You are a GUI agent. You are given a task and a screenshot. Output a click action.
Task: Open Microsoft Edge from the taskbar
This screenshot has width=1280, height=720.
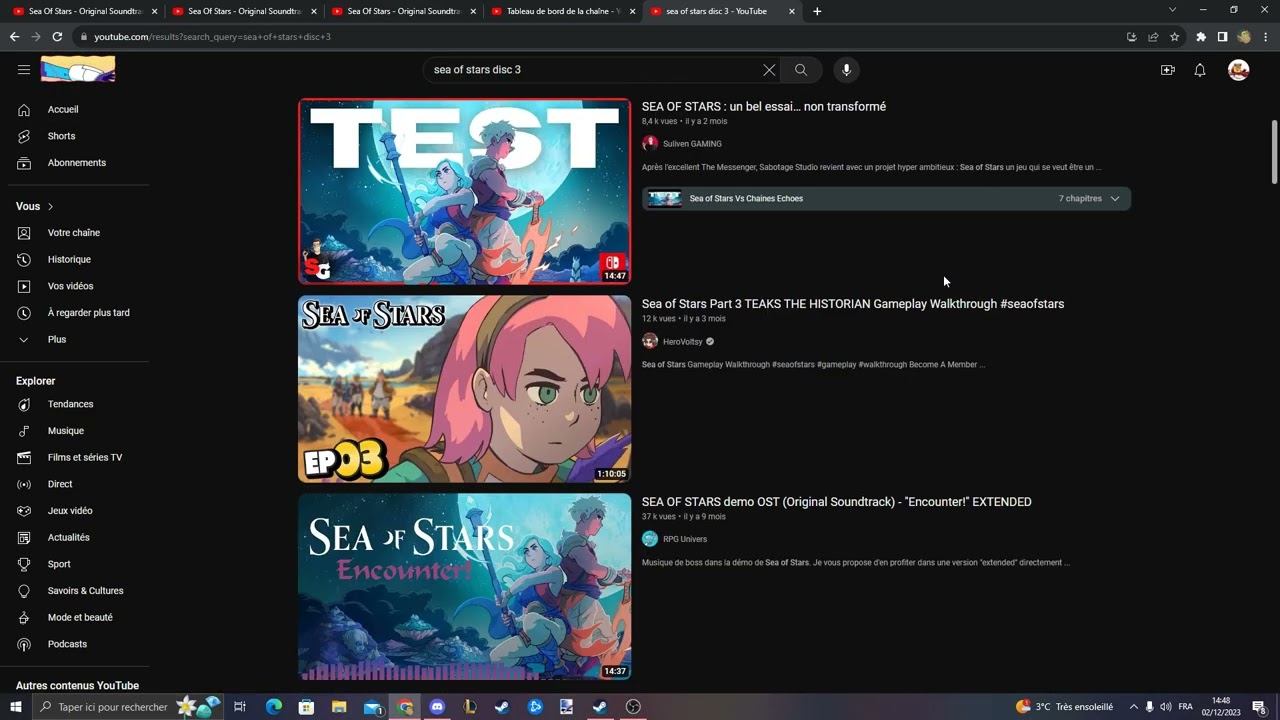274,707
